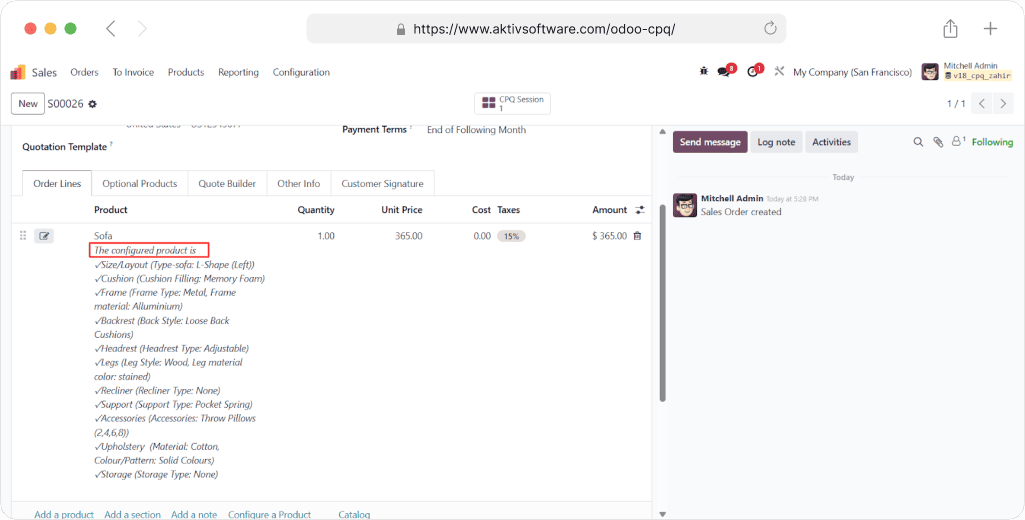This screenshot has width=1025, height=520.
Task: Delete the Sofa order line
Action: point(637,236)
